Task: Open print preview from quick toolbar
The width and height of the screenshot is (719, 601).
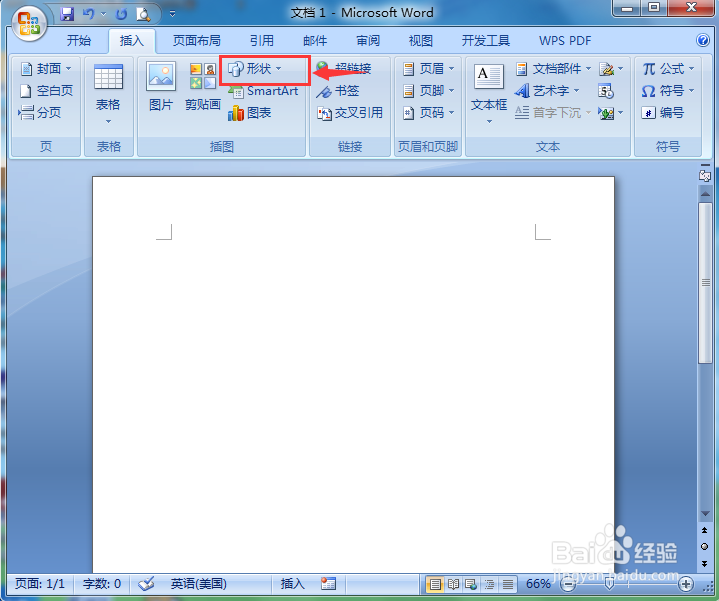Action: (144, 15)
